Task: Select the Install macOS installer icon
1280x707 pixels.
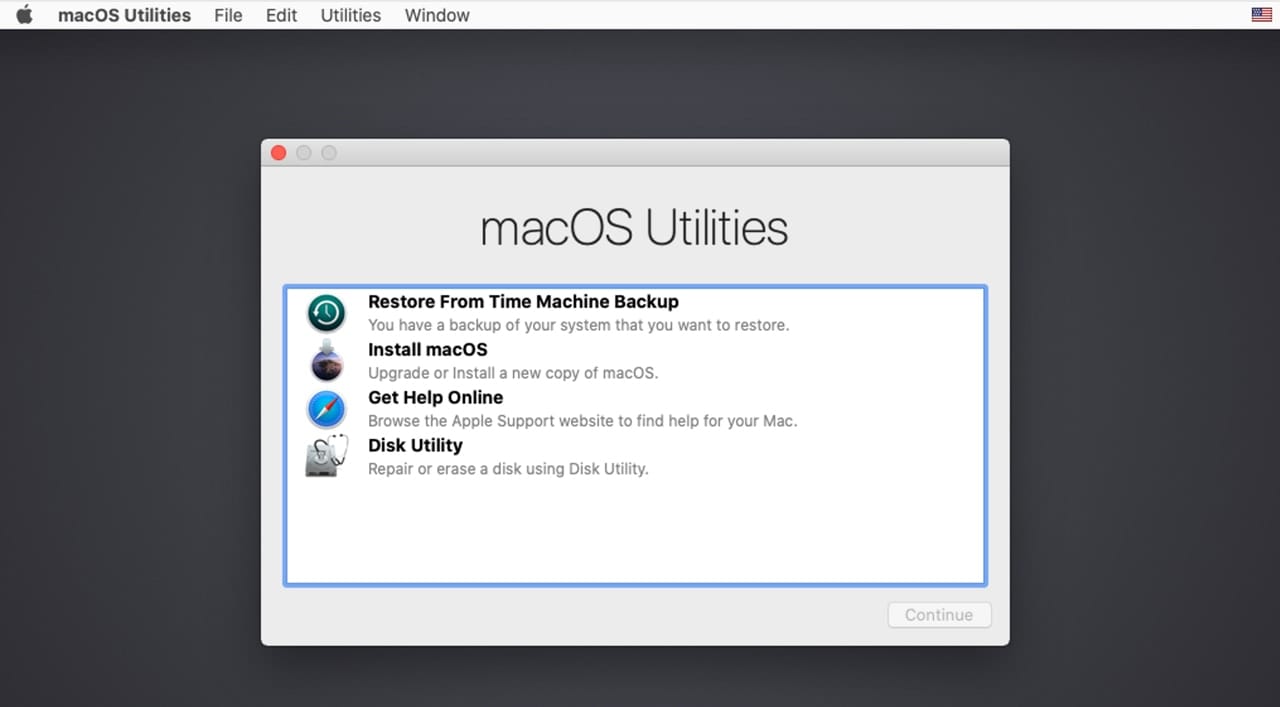Action: [x=327, y=361]
